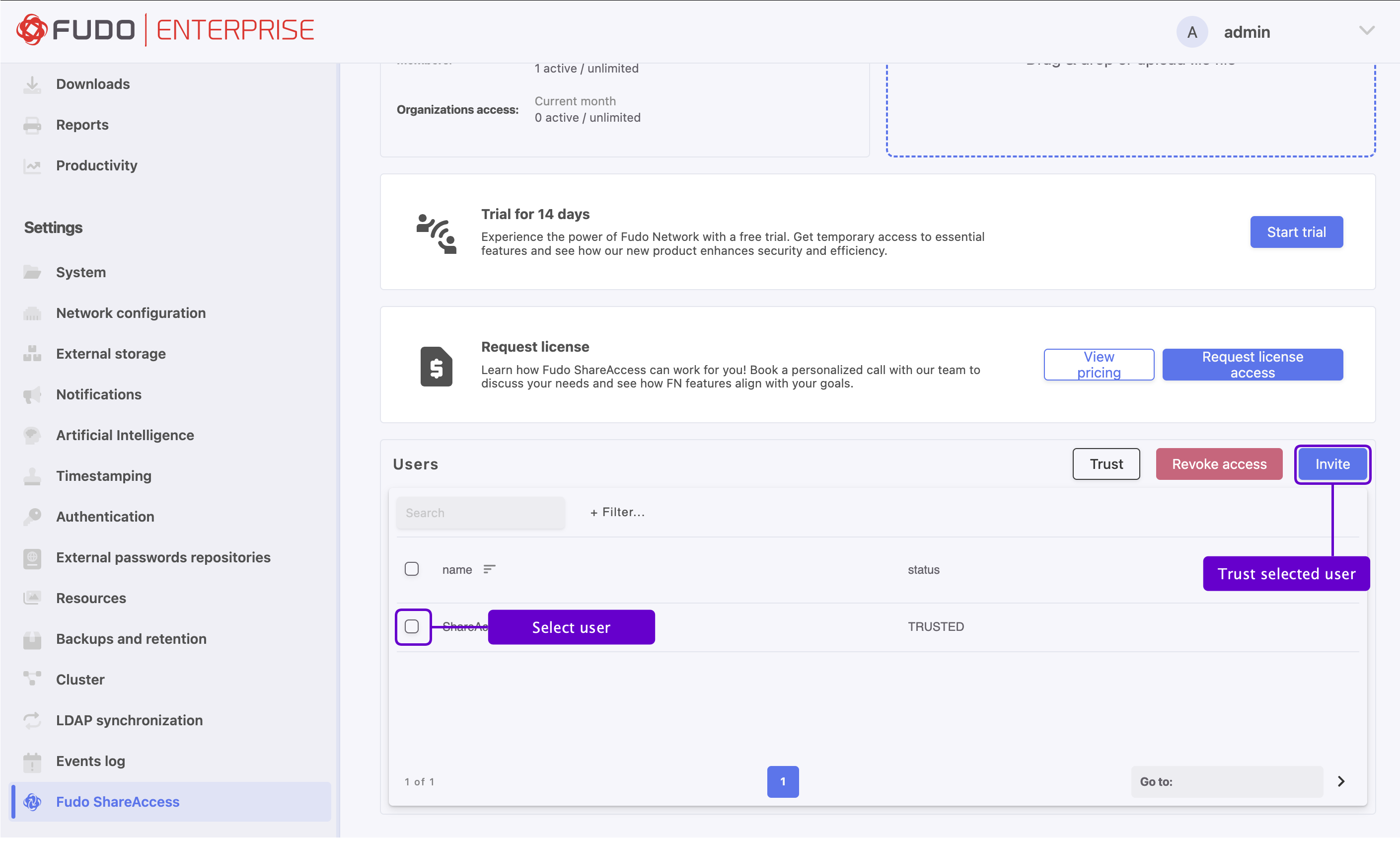The width and height of the screenshot is (1400, 842).
Task: Expand the admin account dropdown chevron
Action: point(1367,31)
